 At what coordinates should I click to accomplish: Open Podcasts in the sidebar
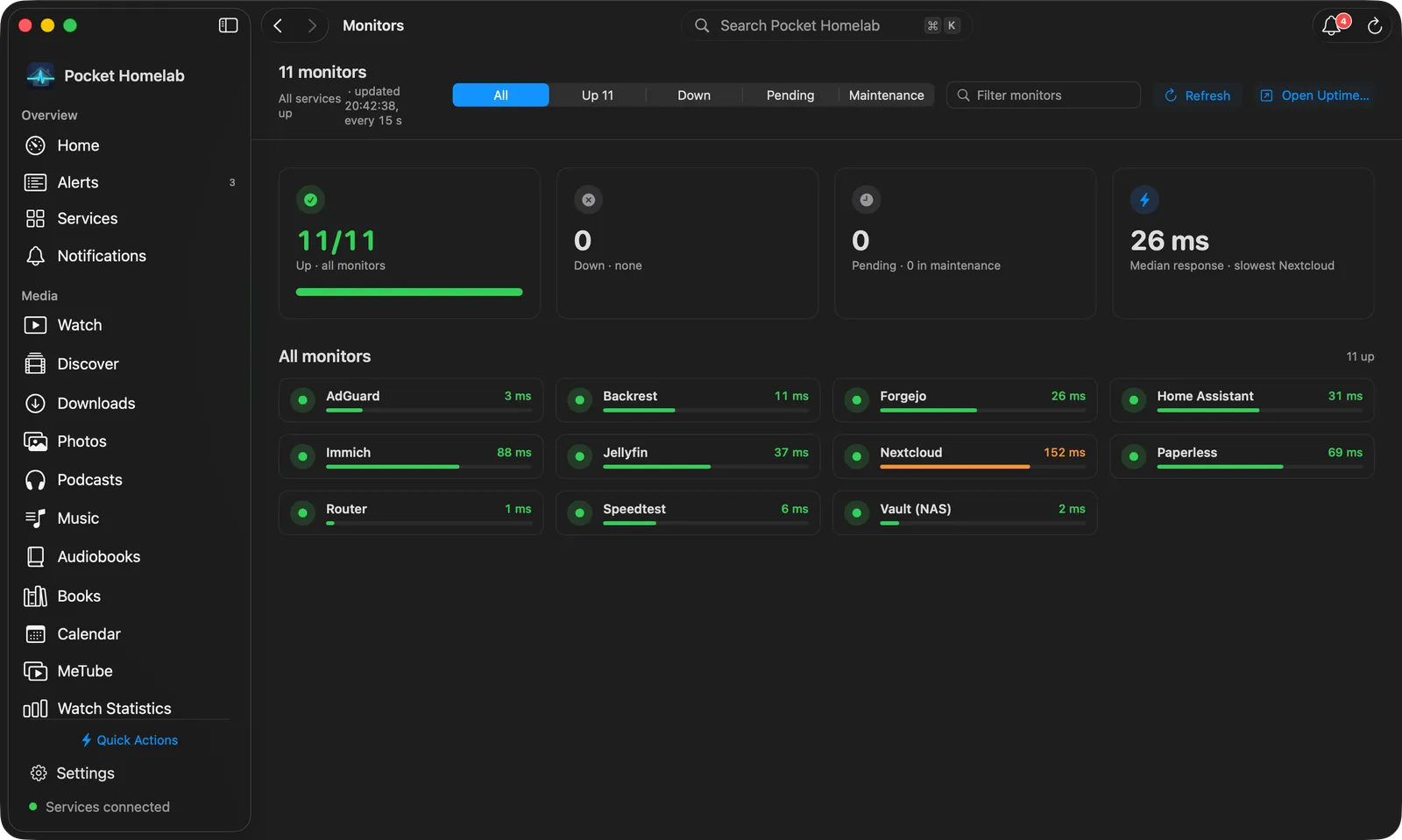[x=130, y=480]
